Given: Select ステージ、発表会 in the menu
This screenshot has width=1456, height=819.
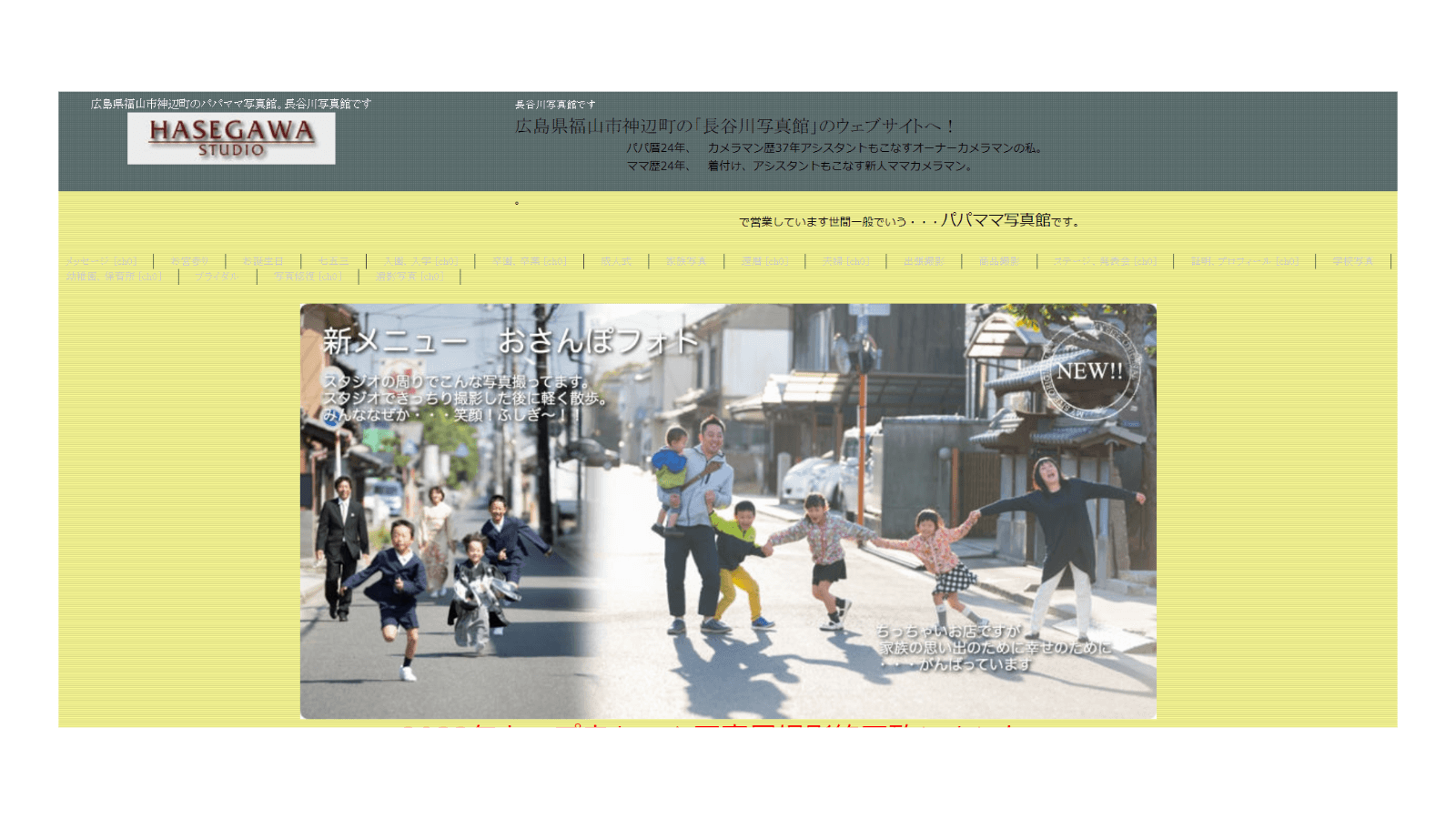Looking at the screenshot, I should 1105,261.
